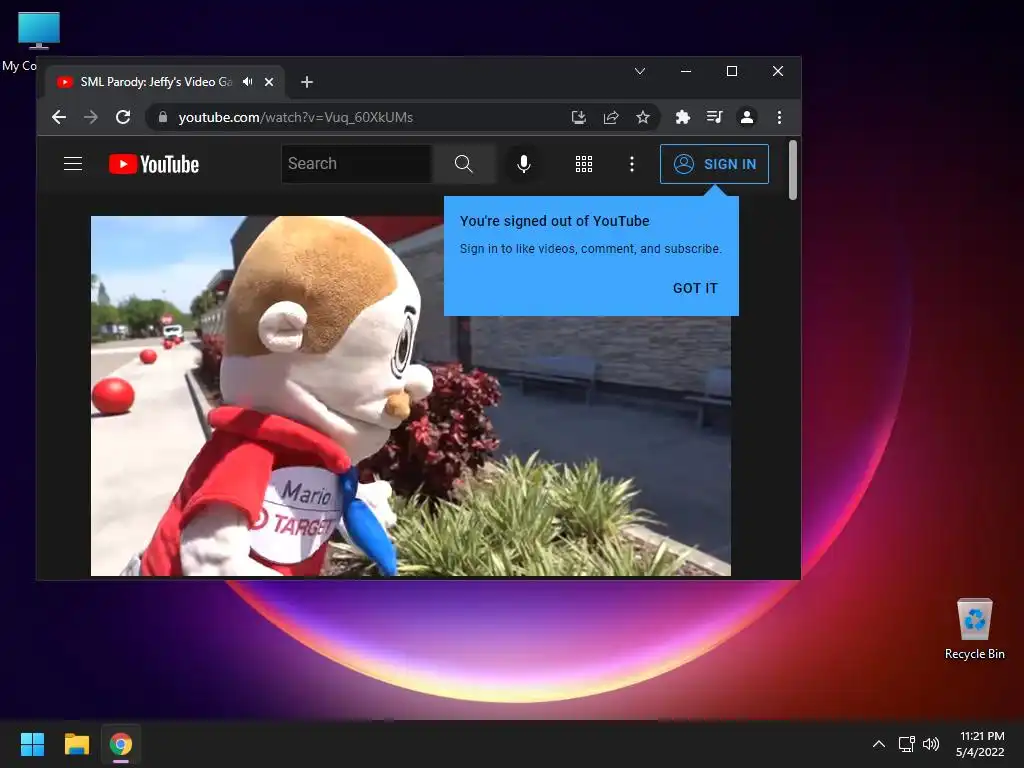Expand the tab search chevron
Viewport: 1024px width, 768px height.
(x=640, y=71)
